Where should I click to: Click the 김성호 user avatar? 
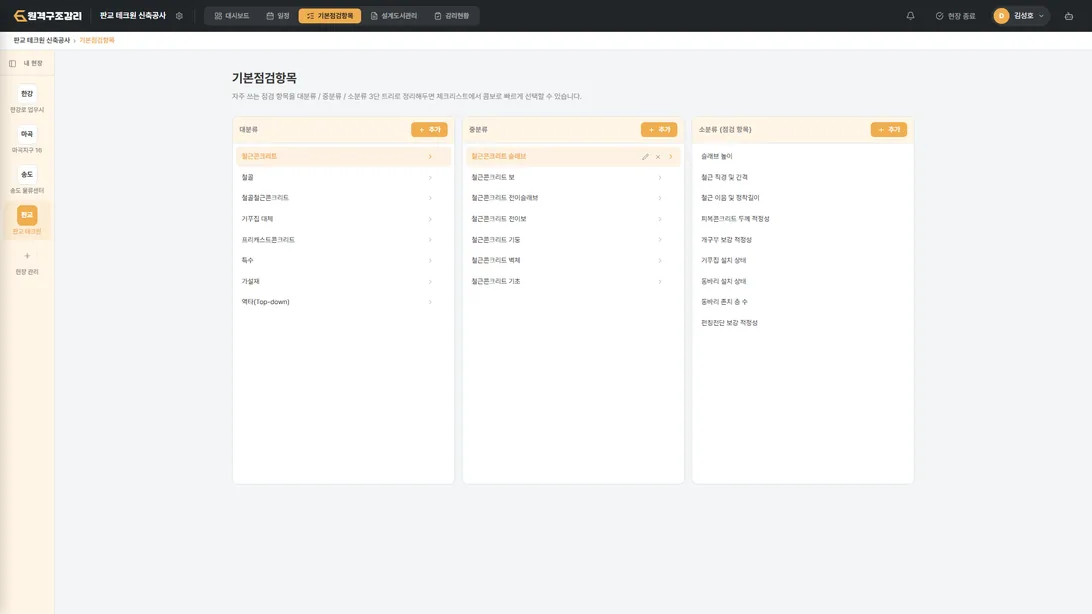(x=1001, y=15)
